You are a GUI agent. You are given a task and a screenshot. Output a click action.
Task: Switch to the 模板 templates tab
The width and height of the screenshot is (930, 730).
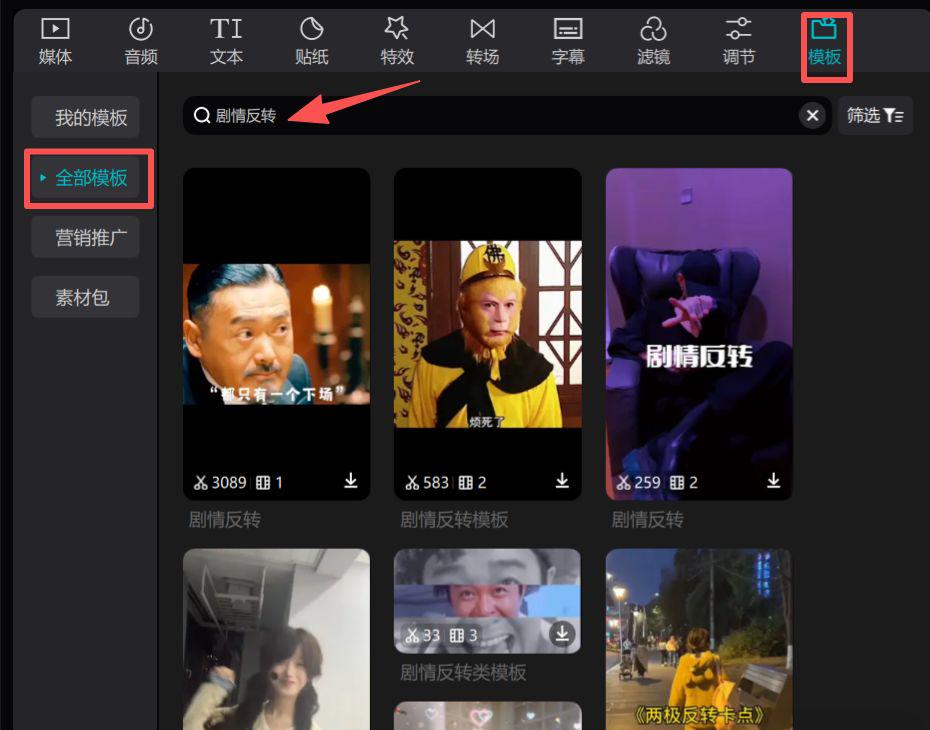click(824, 40)
